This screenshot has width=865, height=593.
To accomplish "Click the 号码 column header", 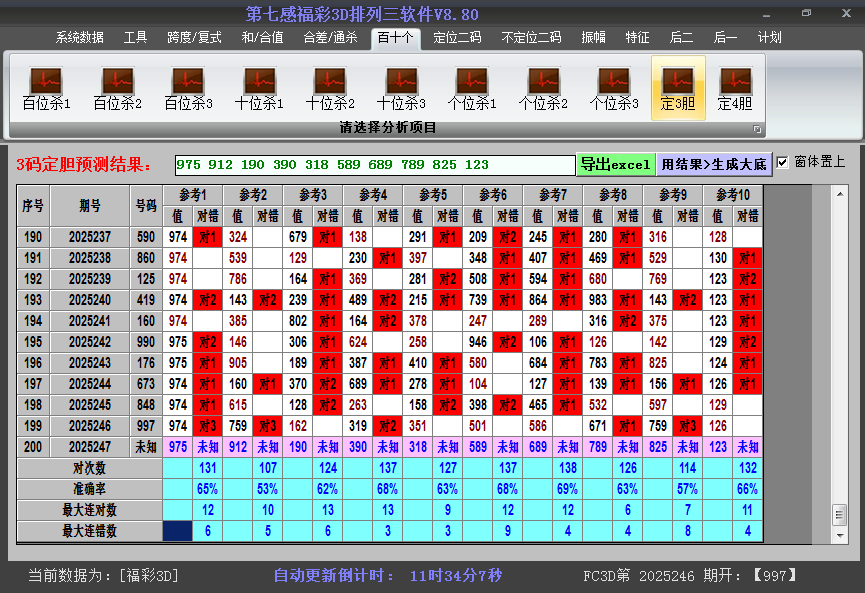I will (x=146, y=206).
